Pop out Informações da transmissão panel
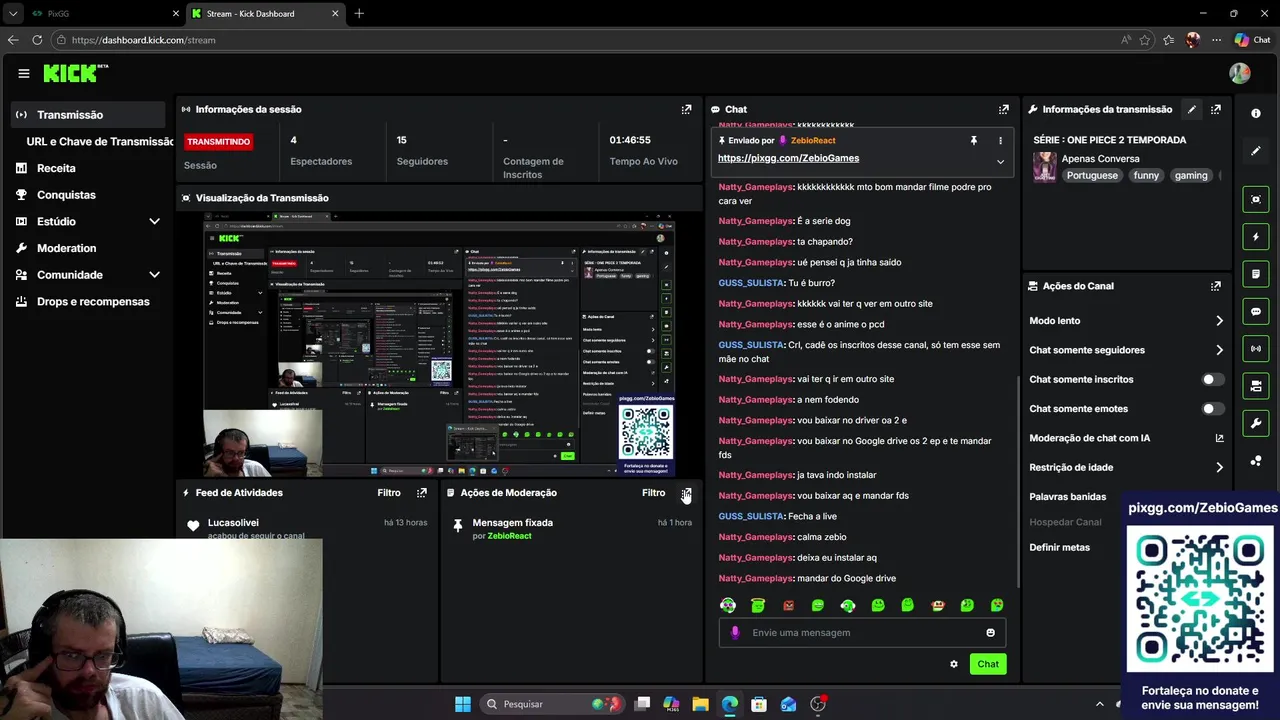This screenshot has height=720, width=1280. click(x=1215, y=109)
